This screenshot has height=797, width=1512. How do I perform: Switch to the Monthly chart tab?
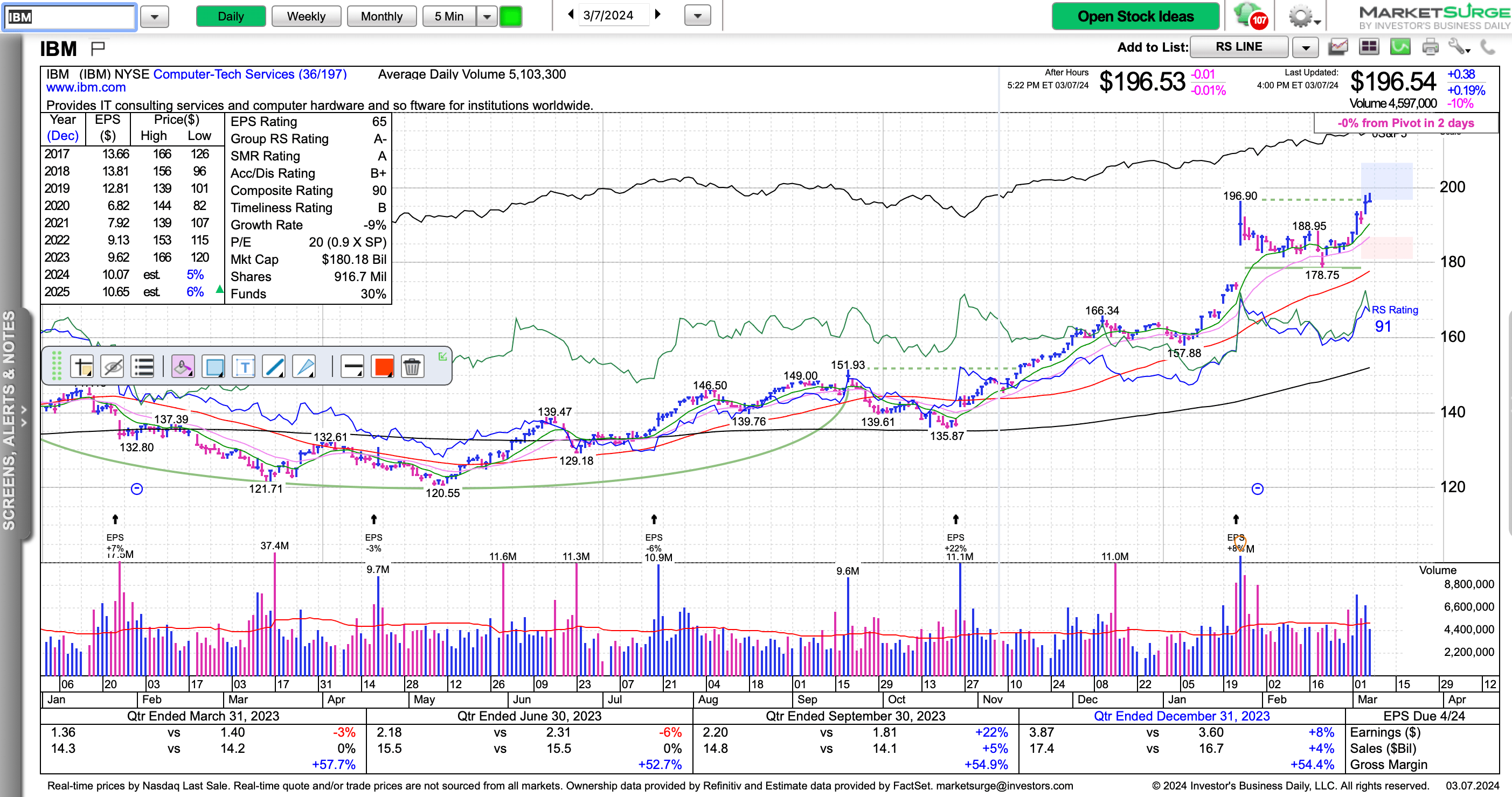[382, 16]
